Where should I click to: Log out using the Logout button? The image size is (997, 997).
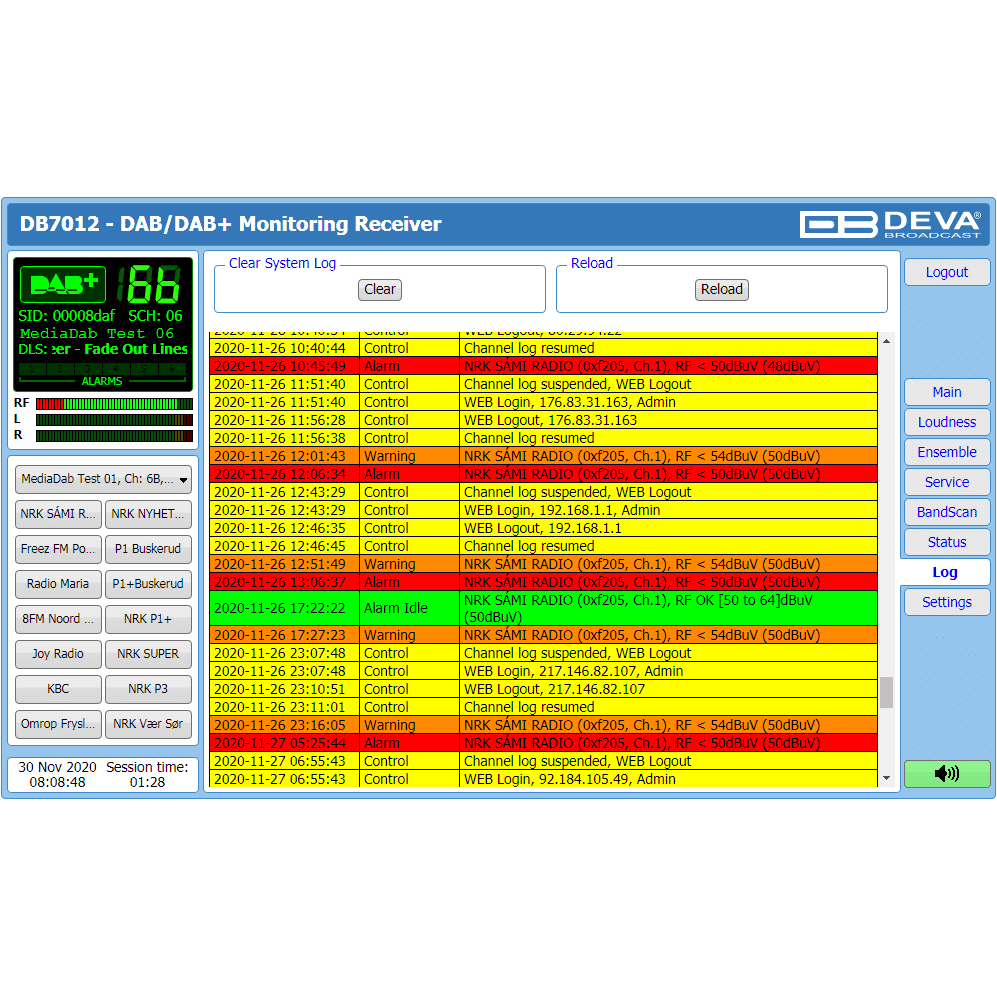click(946, 272)
